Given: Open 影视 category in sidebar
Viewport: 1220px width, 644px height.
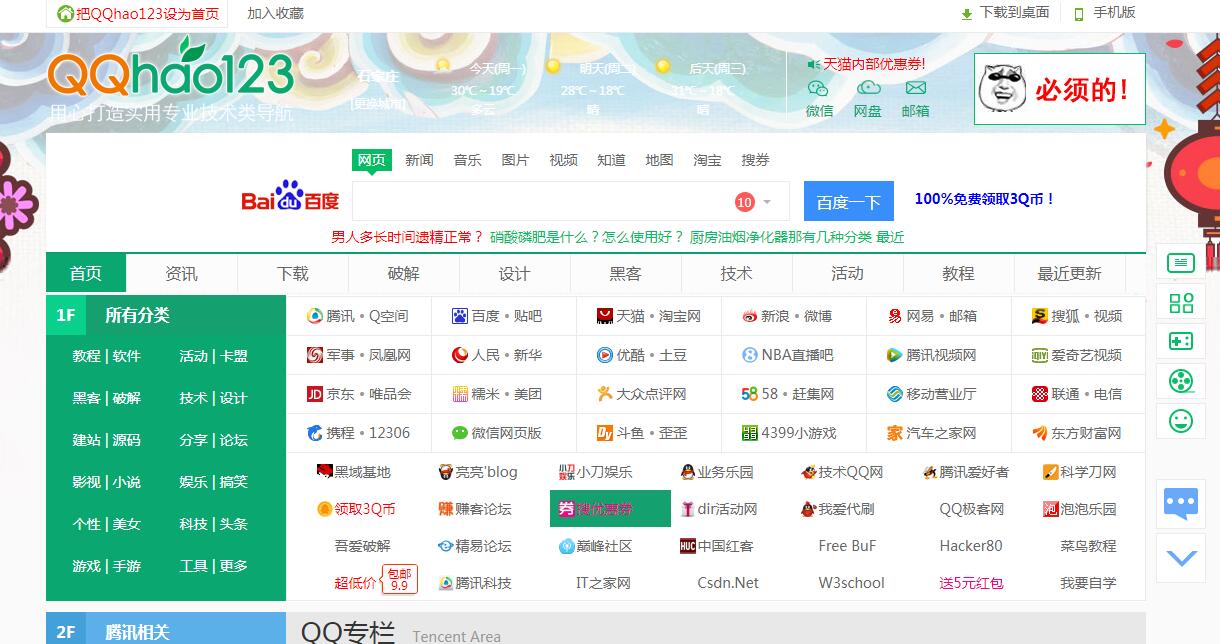Looking at the screenshot, I should click(86, 482).
